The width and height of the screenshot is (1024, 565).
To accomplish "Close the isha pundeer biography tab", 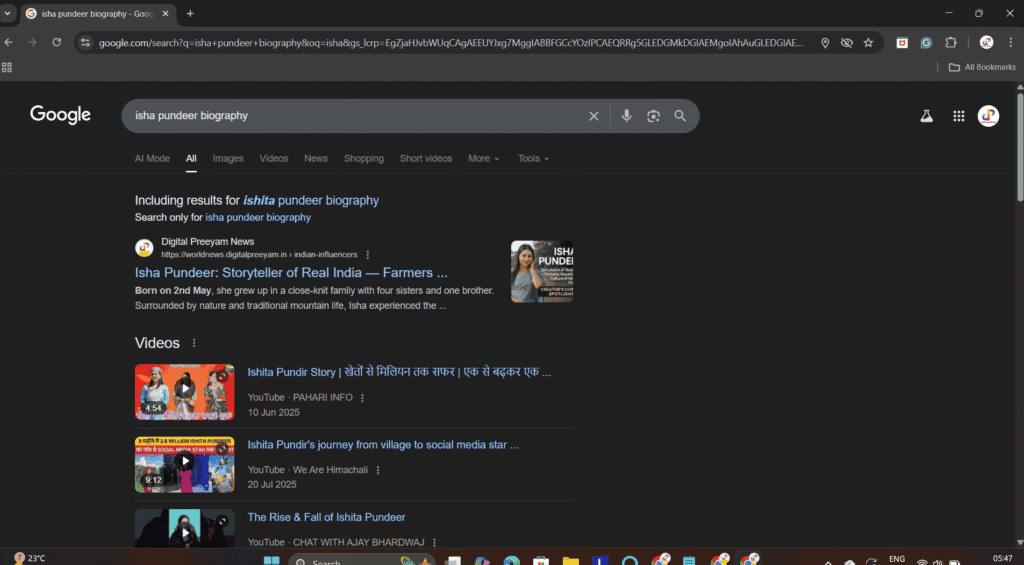I will coord(165,14).
